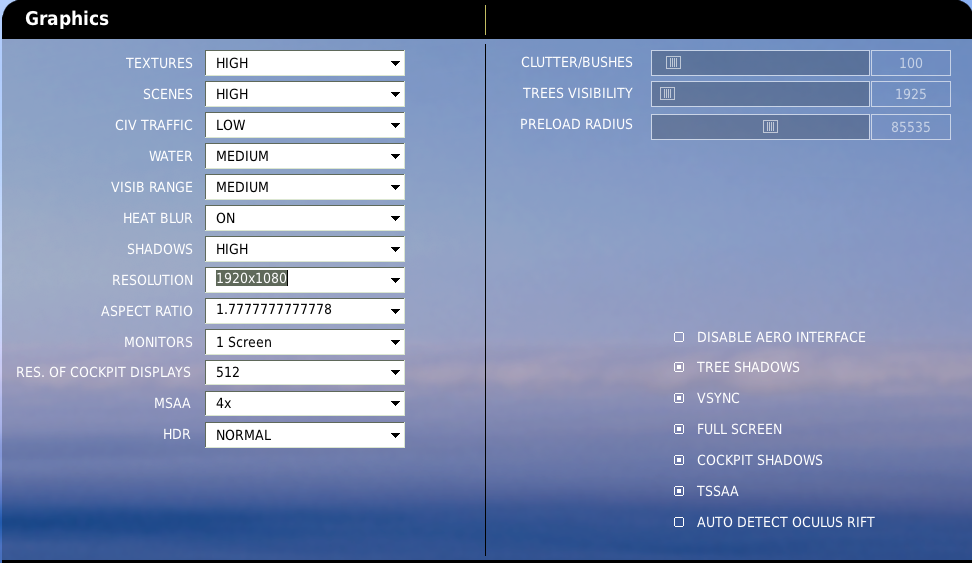972x563 pixels.
Task: Expand the HDR dropdown
Action: point(304,435)
